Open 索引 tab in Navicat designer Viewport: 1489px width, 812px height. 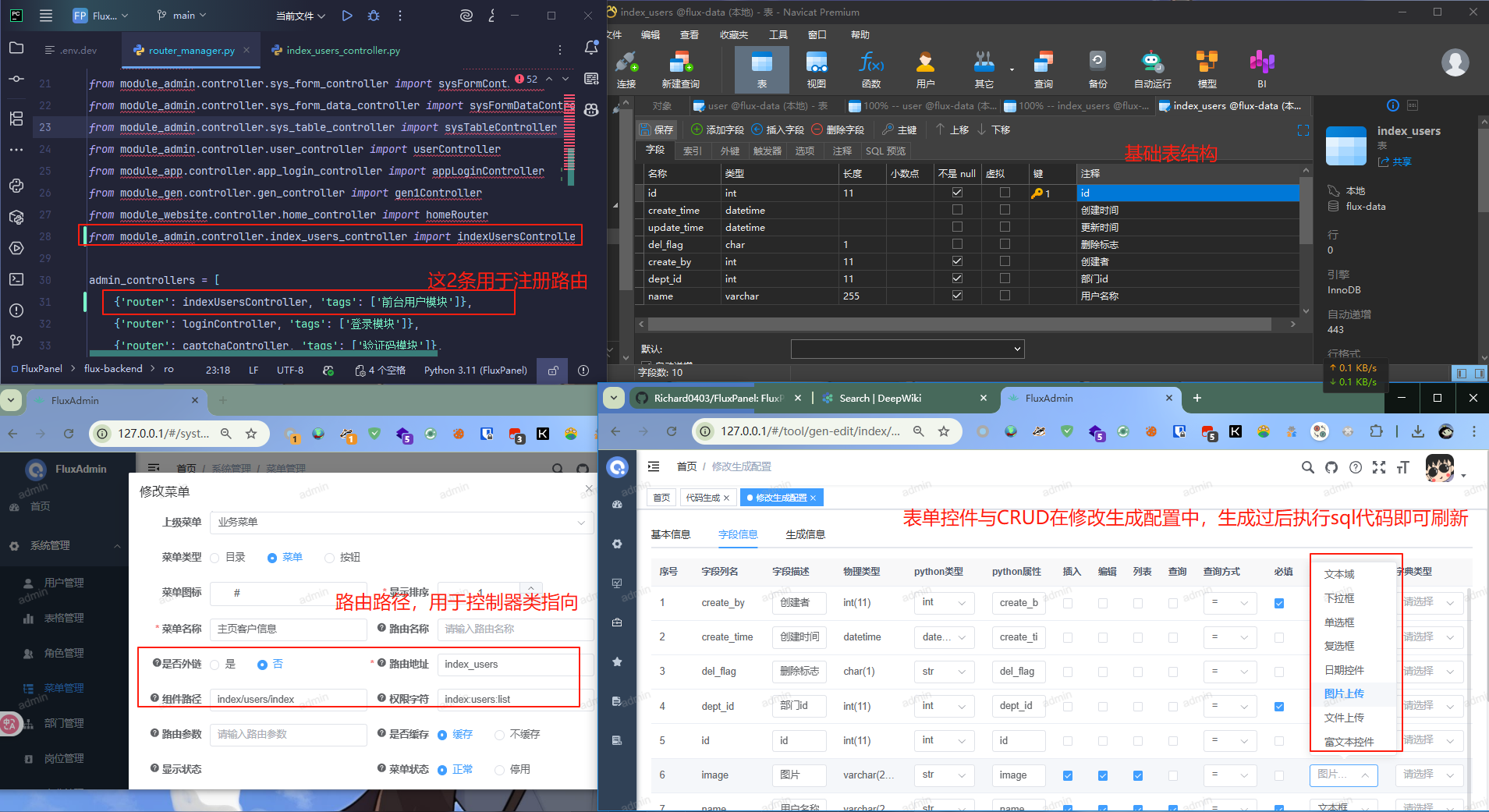coord(692,151)
